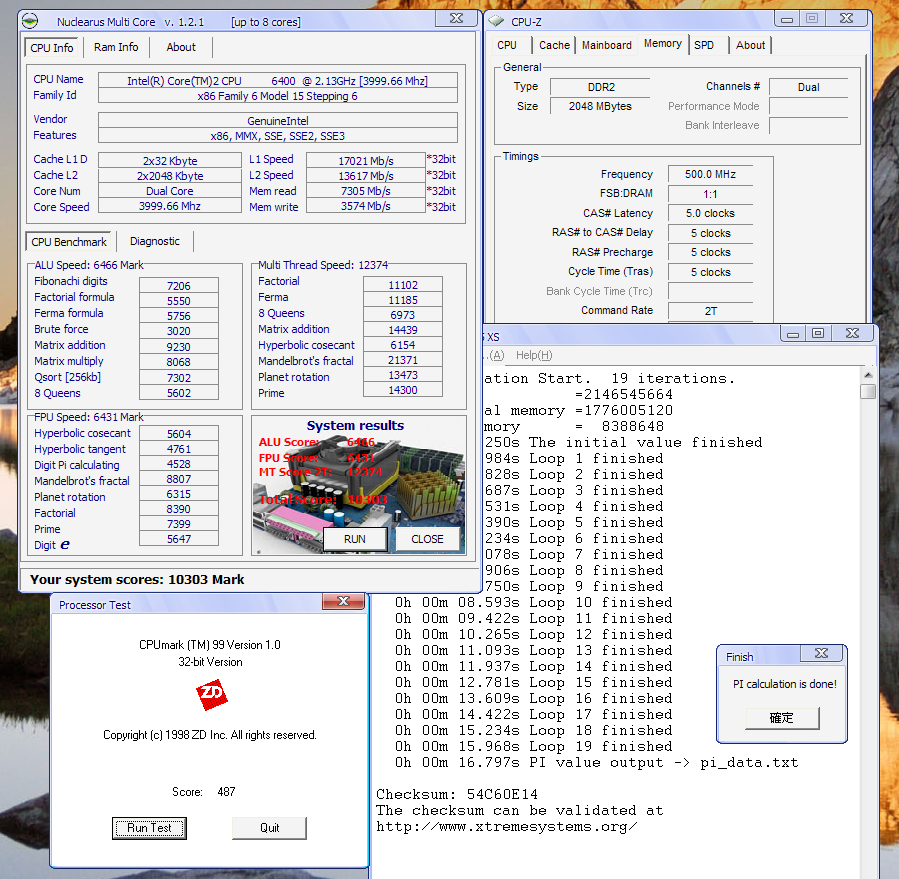Open the About tab in CPU-Z

coord(751,45)
